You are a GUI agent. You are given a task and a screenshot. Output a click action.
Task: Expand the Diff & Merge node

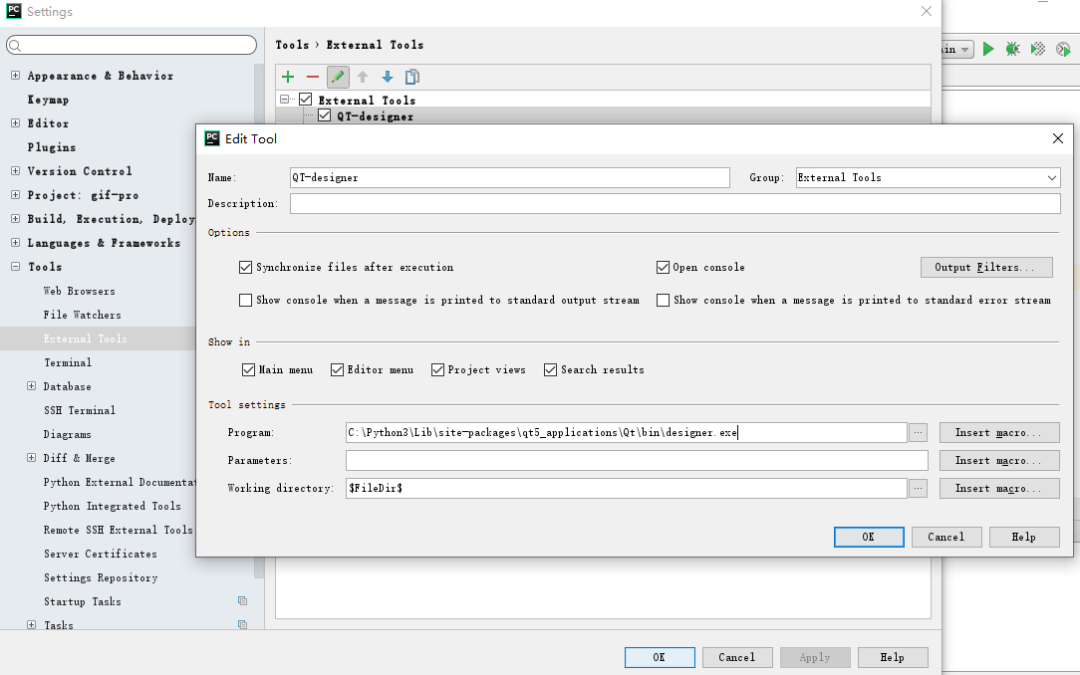[x=31, y=457]
